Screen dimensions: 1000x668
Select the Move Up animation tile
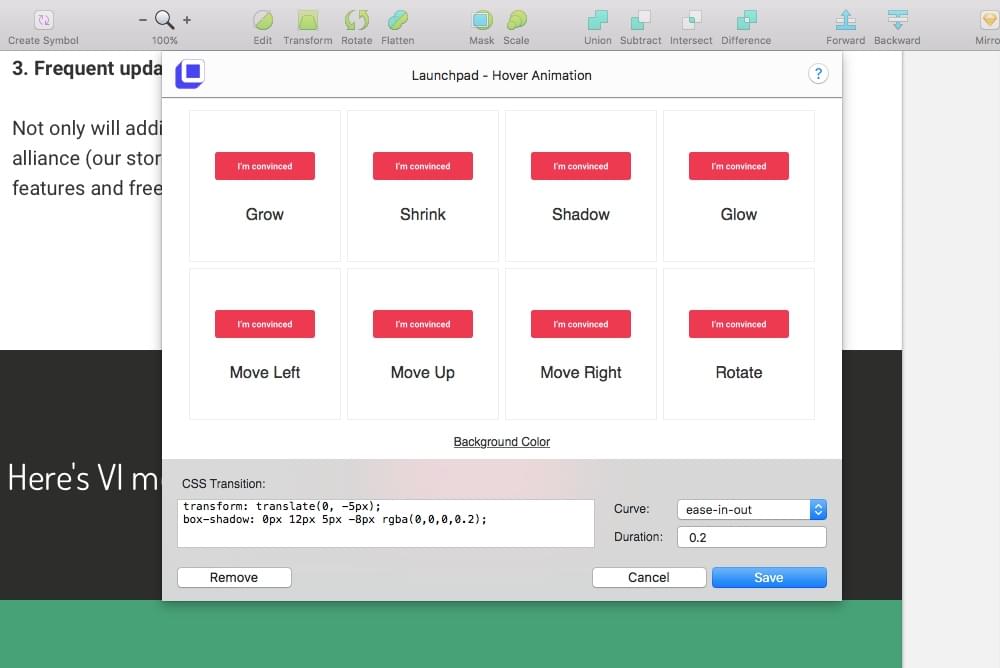pos(423,344)
